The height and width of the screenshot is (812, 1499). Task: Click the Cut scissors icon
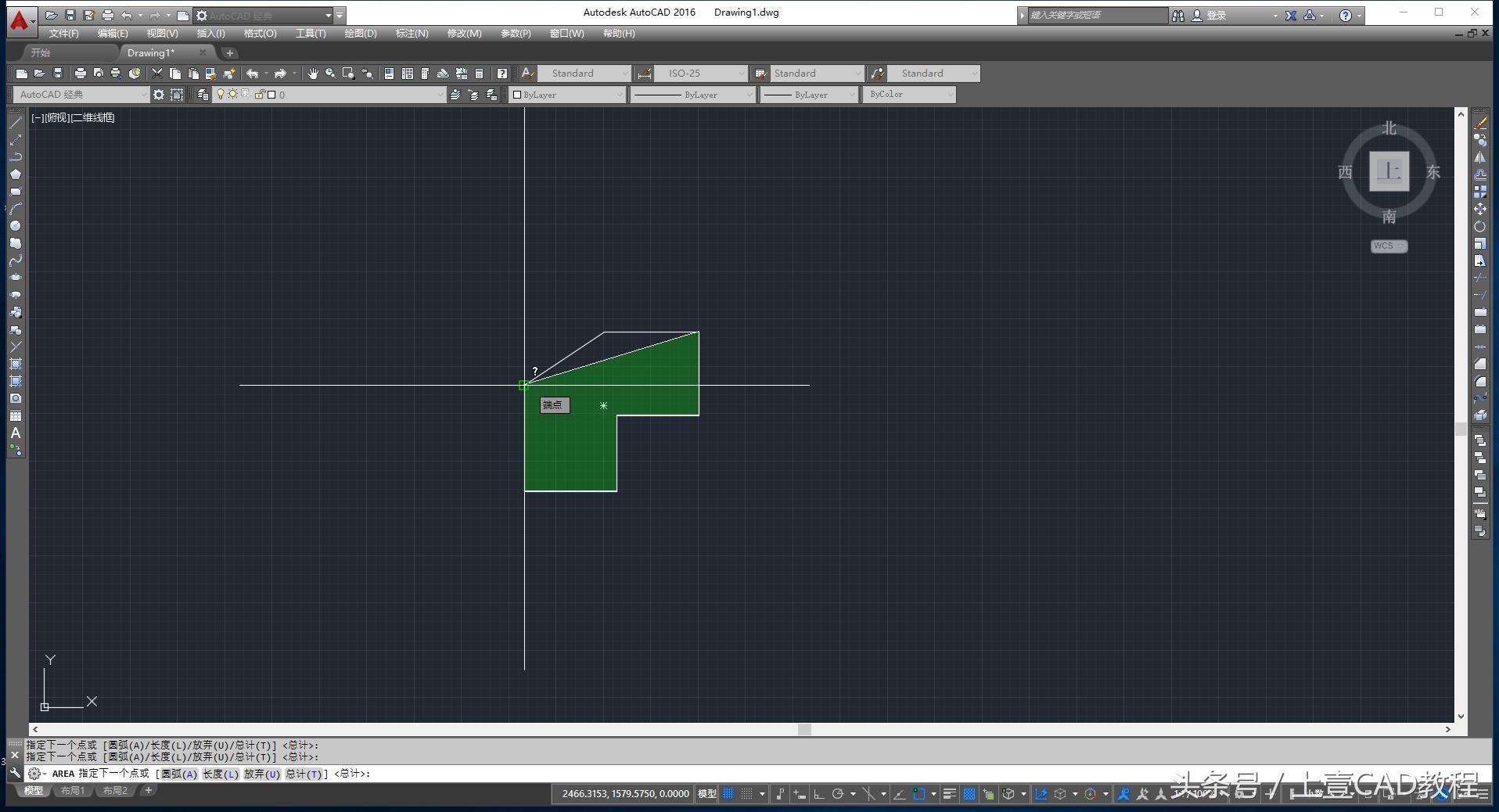coord(157,74)
